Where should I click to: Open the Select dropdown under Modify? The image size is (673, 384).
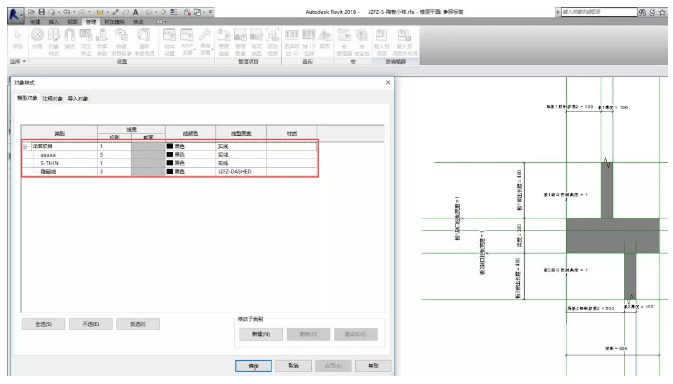pos(18,62)
